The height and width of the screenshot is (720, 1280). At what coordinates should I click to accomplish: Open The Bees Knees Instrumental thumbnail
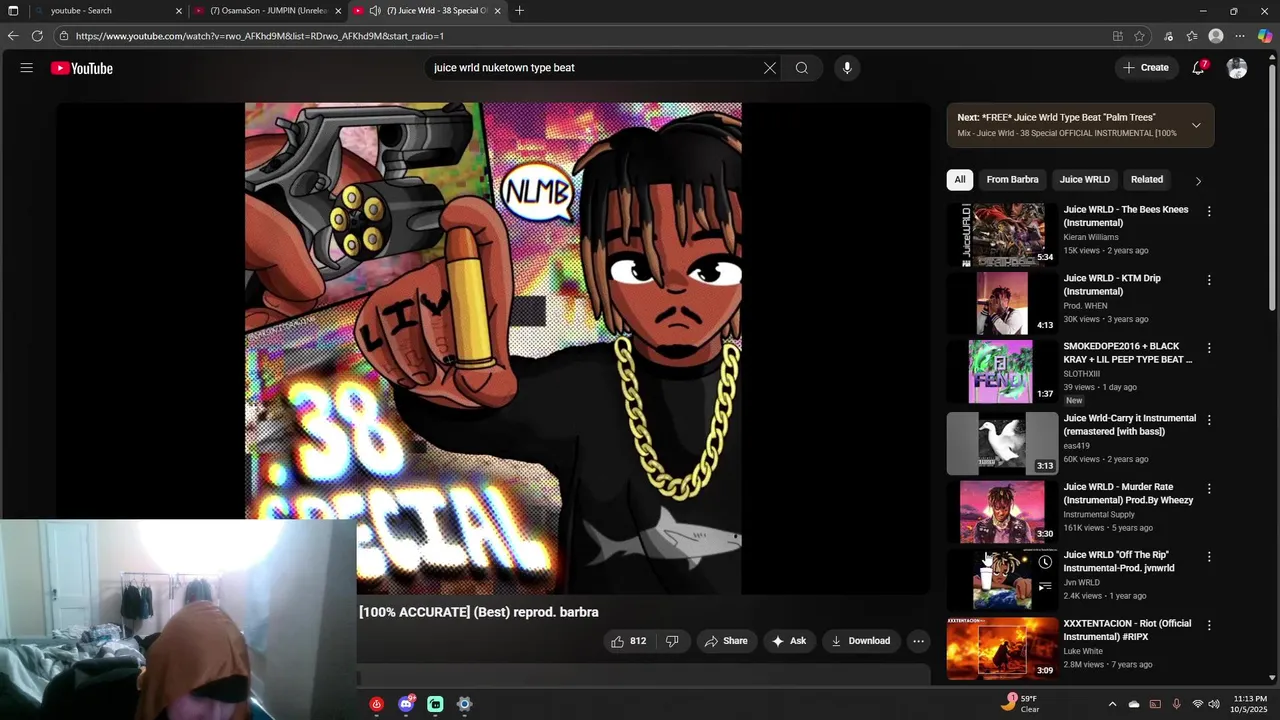click(1002, 235)
